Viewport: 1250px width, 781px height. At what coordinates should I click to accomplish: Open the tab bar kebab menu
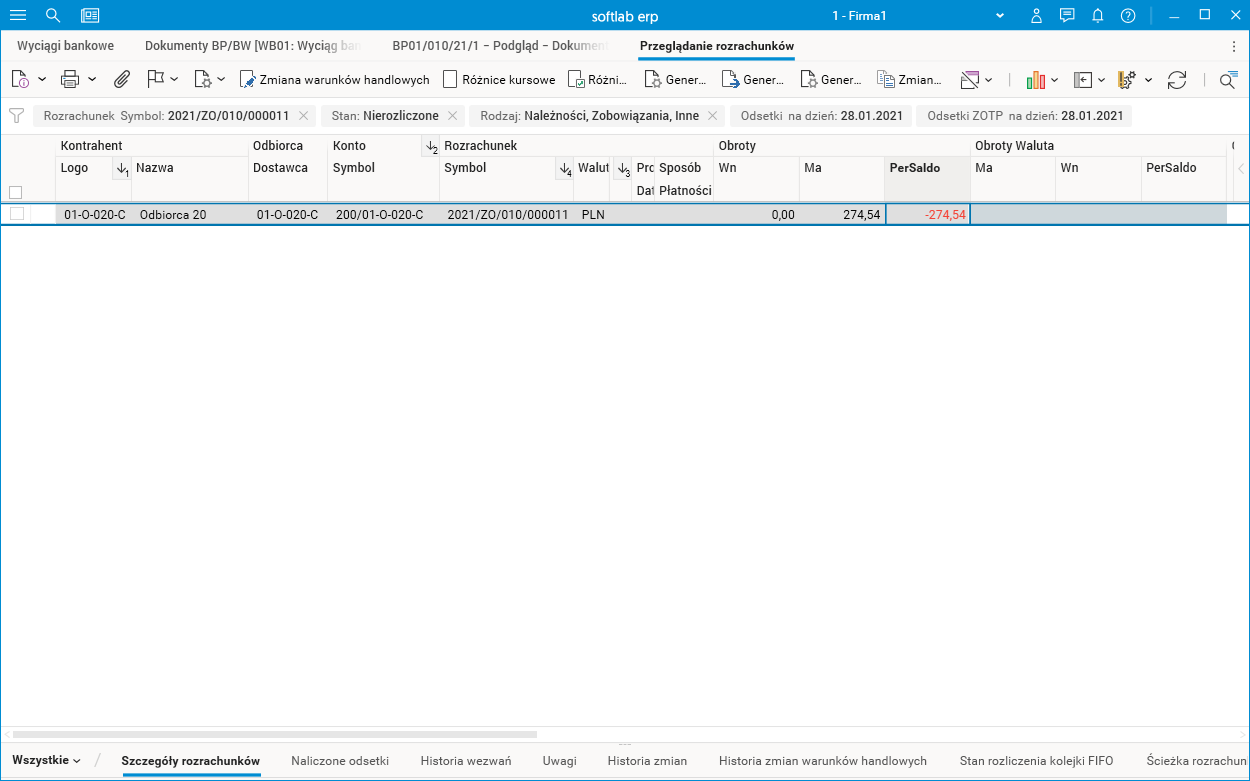click(1233, 46)
